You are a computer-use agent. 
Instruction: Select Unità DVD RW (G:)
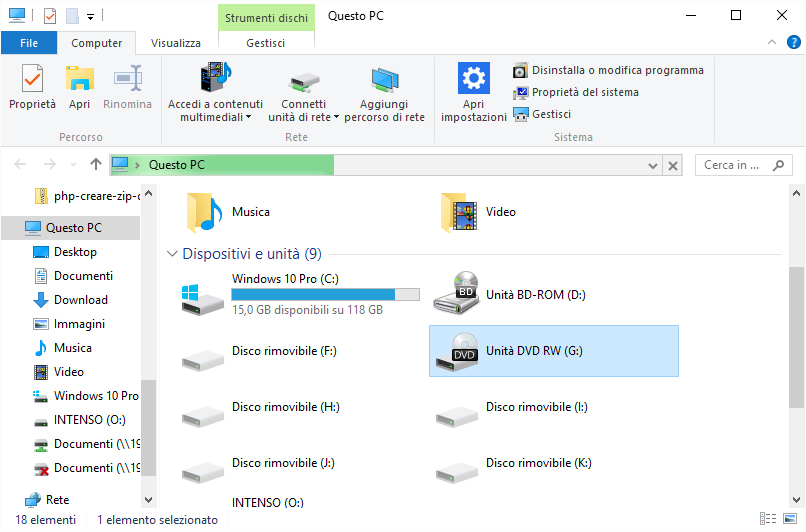click(x=554, y=351)
